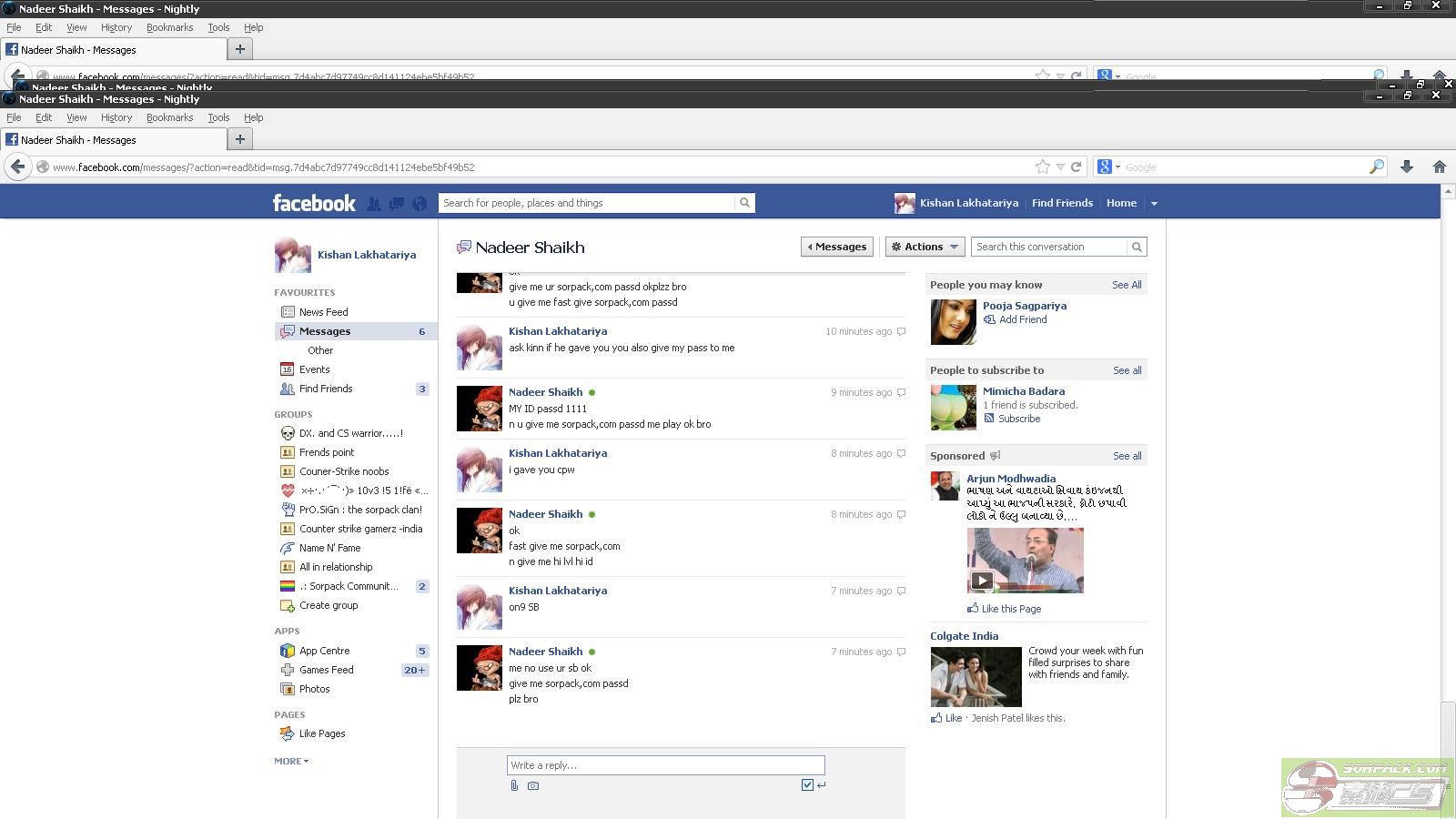Open the browser downloads arrow icon
The image size is (1456, 819).
(x=1406, y=167)
